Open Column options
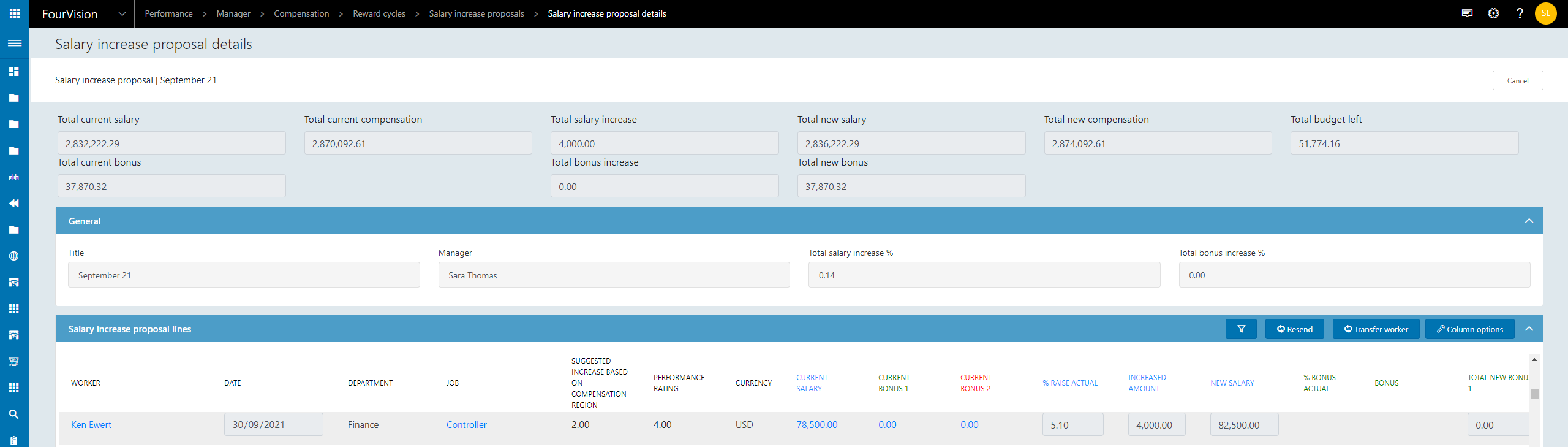Viewport: 1568px width, 447px height. coord(1470,329)
